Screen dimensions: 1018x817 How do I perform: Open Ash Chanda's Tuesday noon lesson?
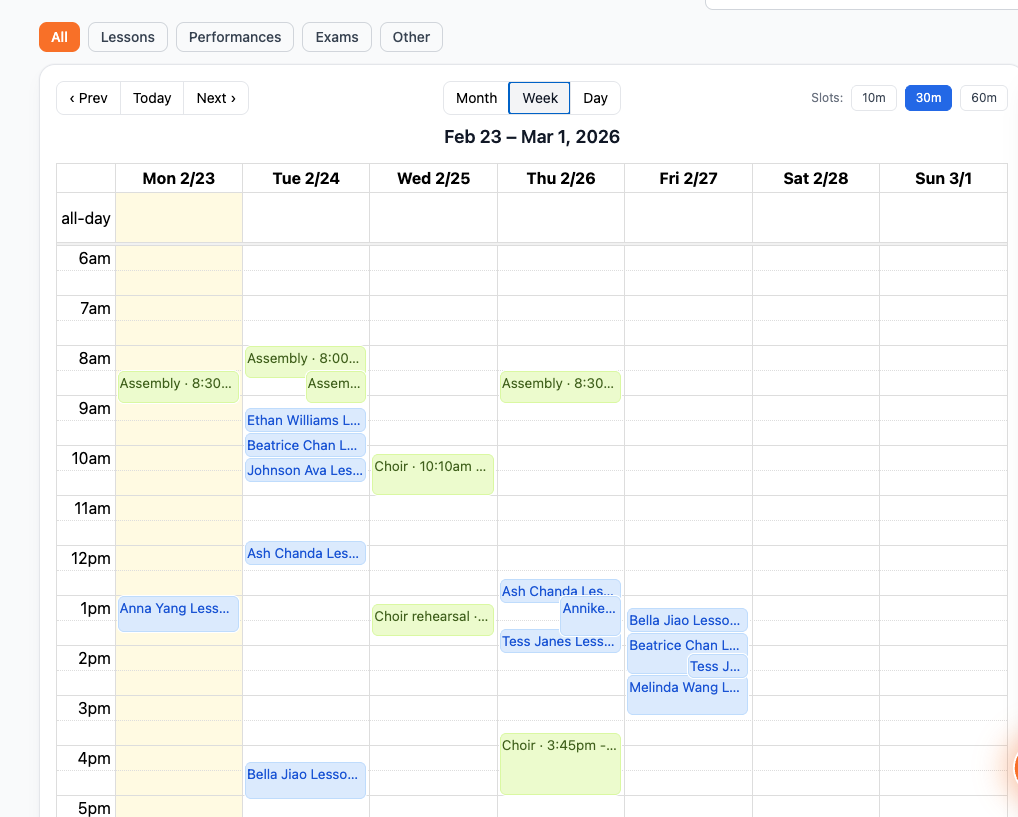point(304,553)
